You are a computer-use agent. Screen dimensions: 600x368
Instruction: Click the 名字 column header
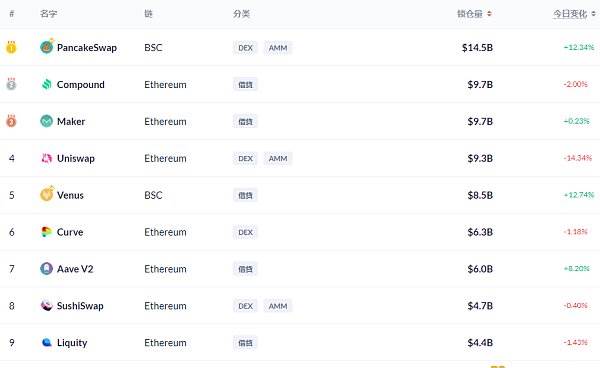49,14
